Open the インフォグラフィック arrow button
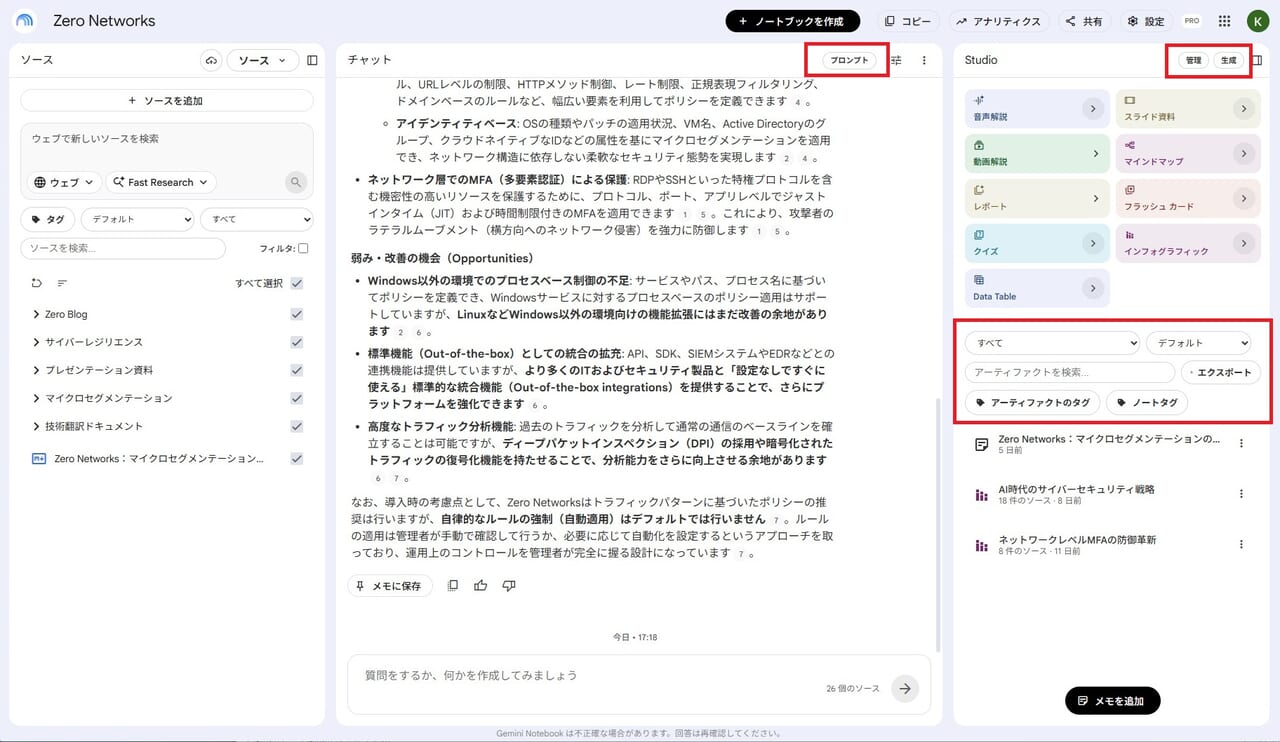Screen dimensions: 1280x742 pyautogui.click(x=1244, y=242)
